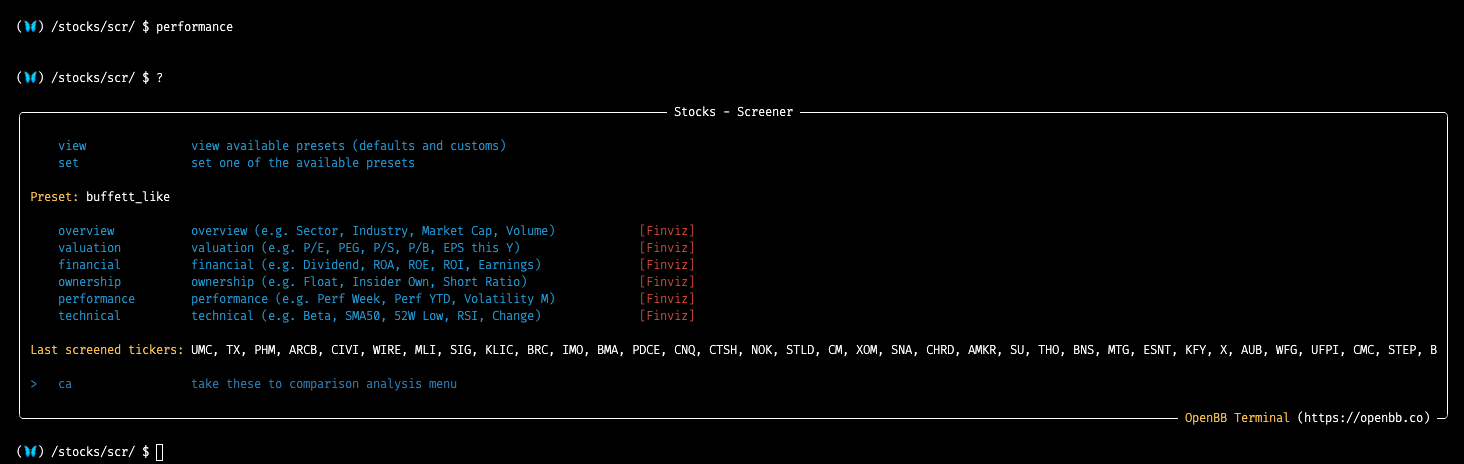The height and width of the screenshot is (464, 1464).
Task: Select the 'ca' comparison analysis command
Action: click(x=65, y=384)
